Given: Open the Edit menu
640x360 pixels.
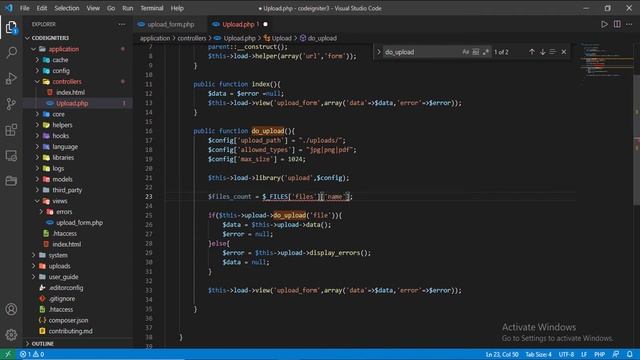Looking at the screenshot, I should (42, 8).
